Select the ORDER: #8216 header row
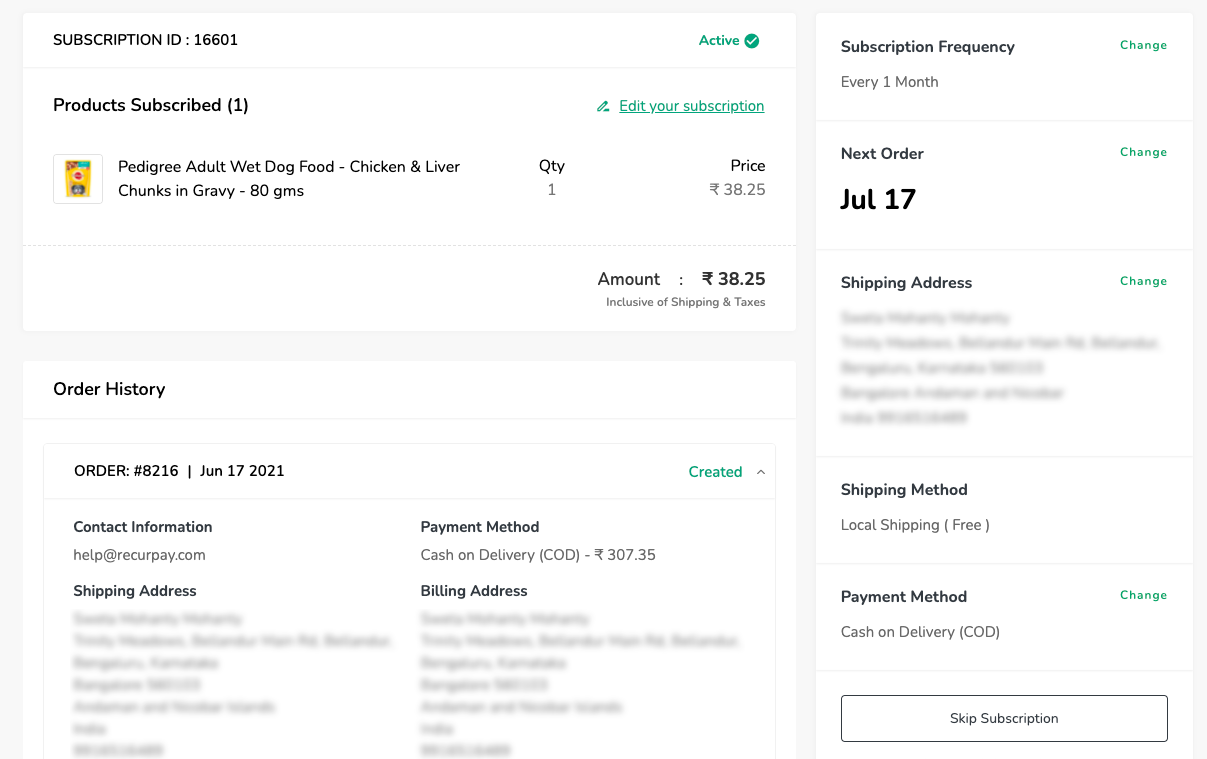Viewport: 1207px width, 759px height. tap(179, 471)
